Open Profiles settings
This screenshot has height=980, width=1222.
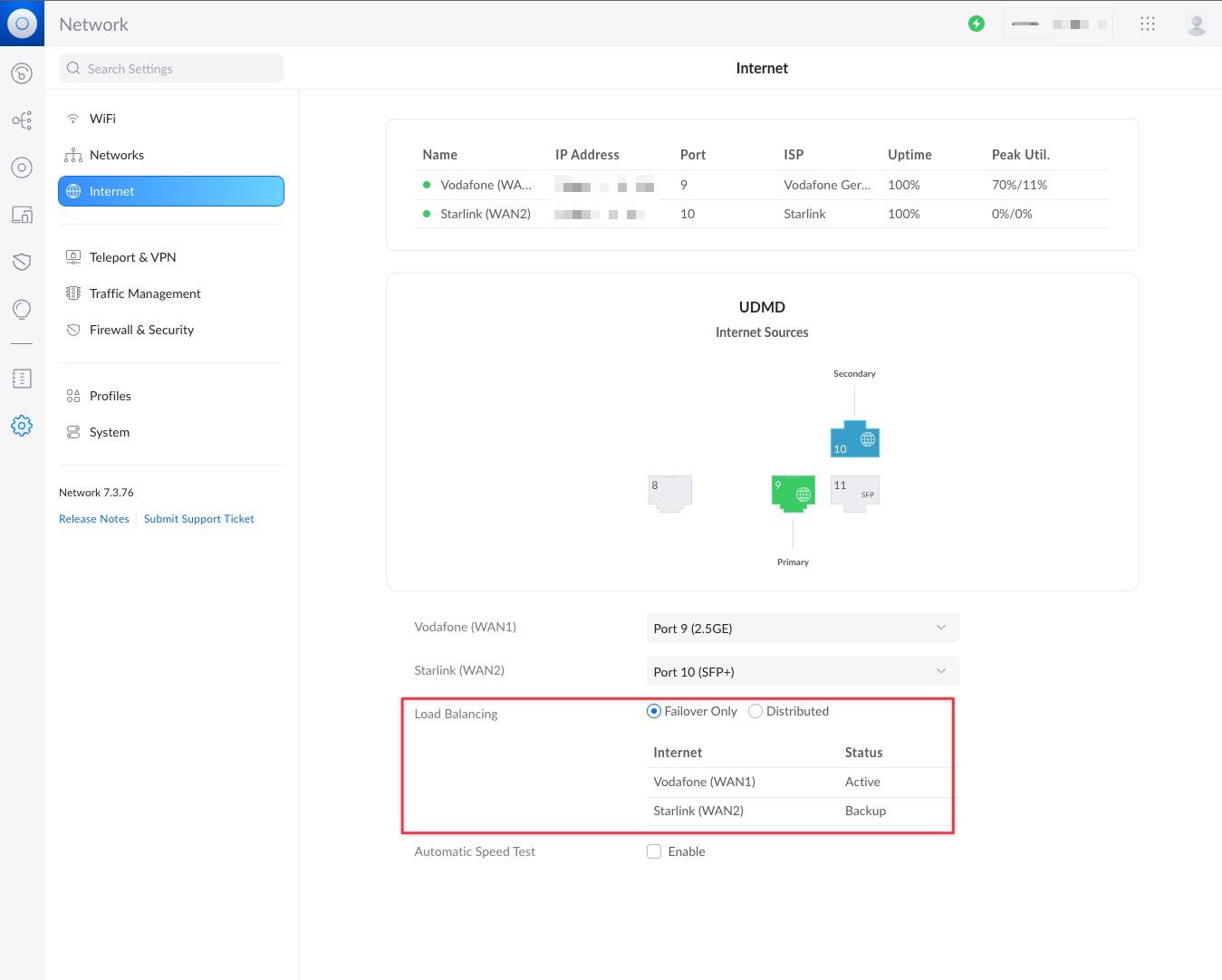(x=171, y=396)
